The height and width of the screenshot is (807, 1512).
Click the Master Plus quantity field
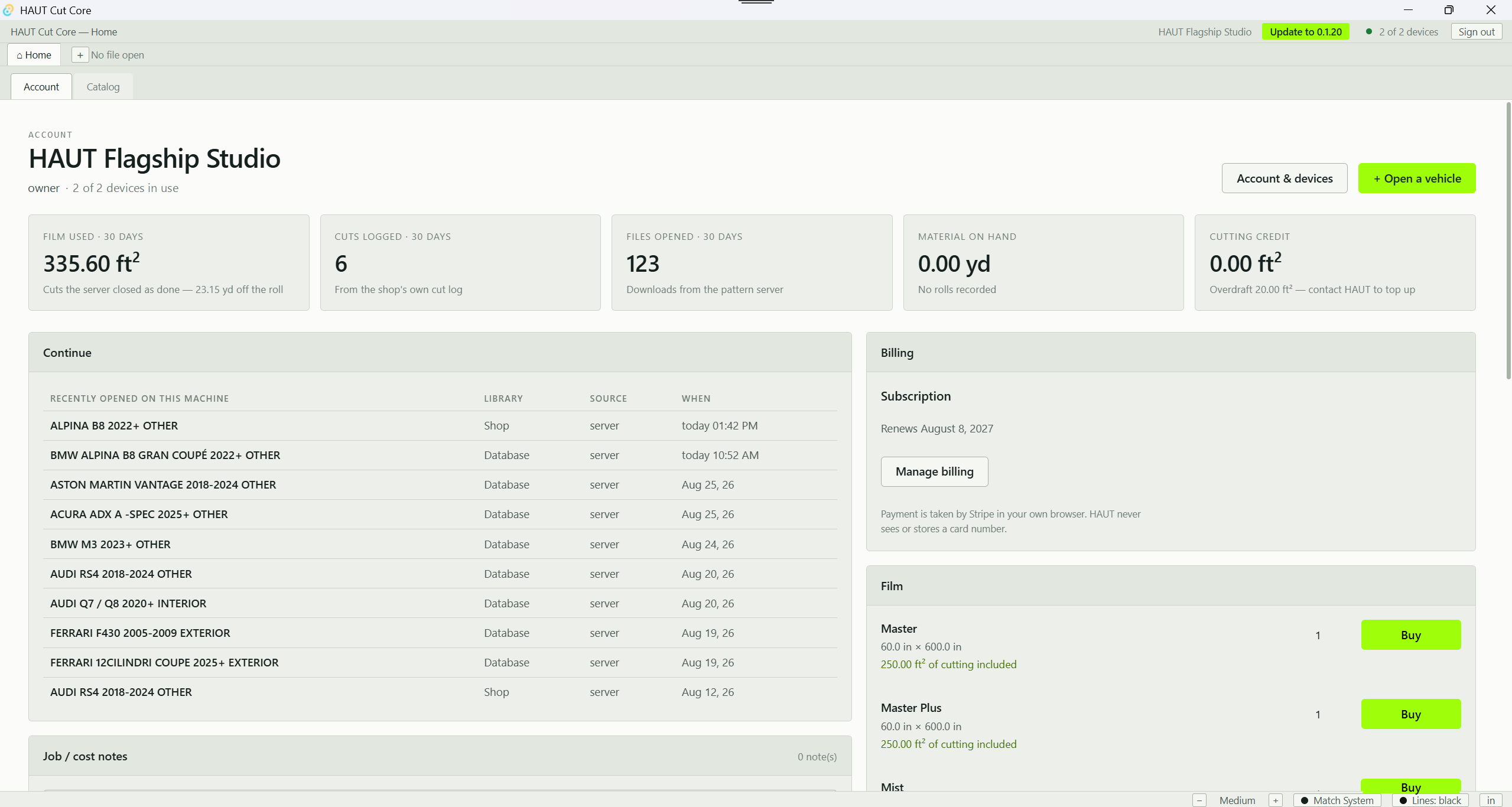click(1318, 714)
